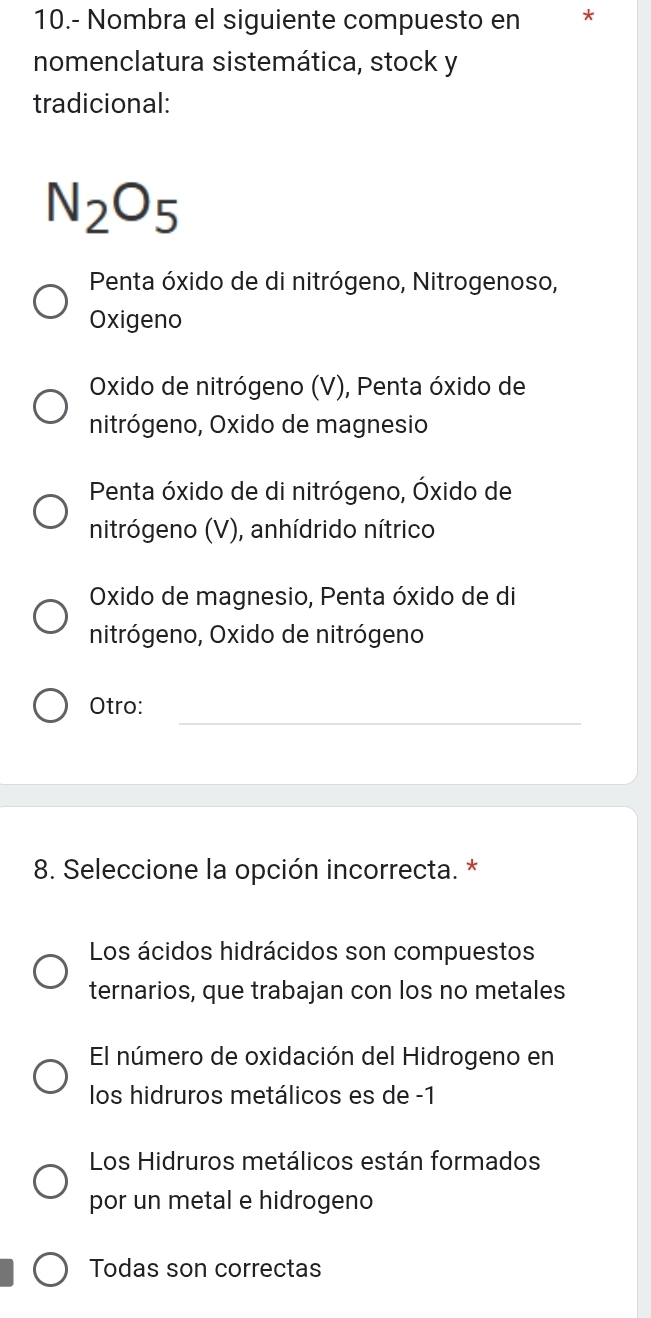Pick the radio button for the "anhídrido nítrico" answer
The height and width of the screenshot is (1318, 651).
(52, 511)
